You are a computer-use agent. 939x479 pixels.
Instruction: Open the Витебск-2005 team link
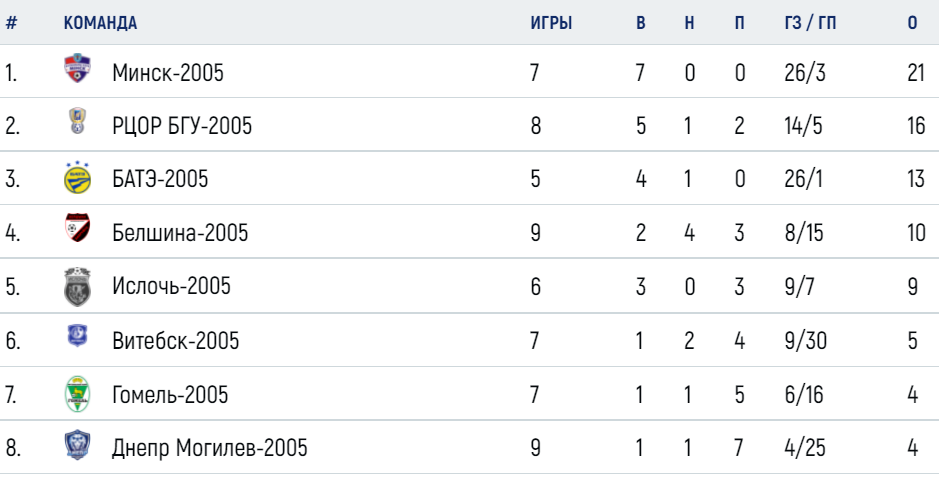[x=175, y=341]
